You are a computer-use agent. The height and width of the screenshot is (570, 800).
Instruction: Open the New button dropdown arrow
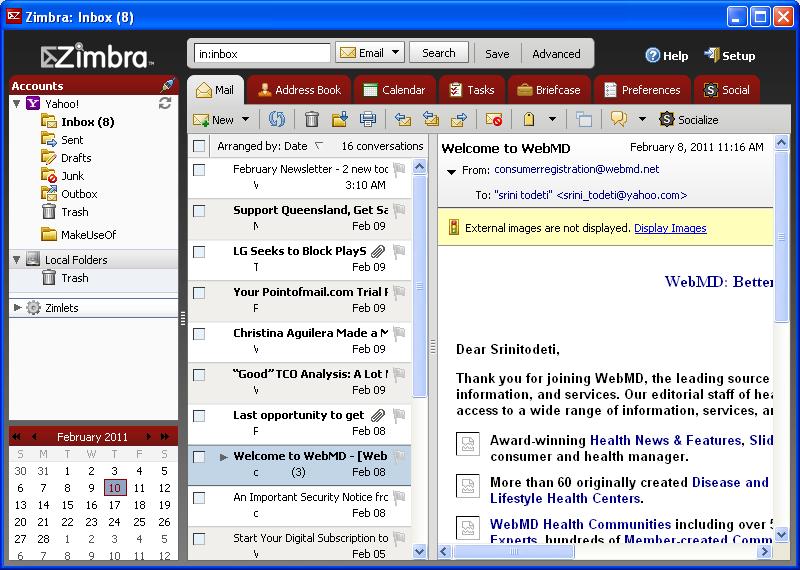[245, 119]
